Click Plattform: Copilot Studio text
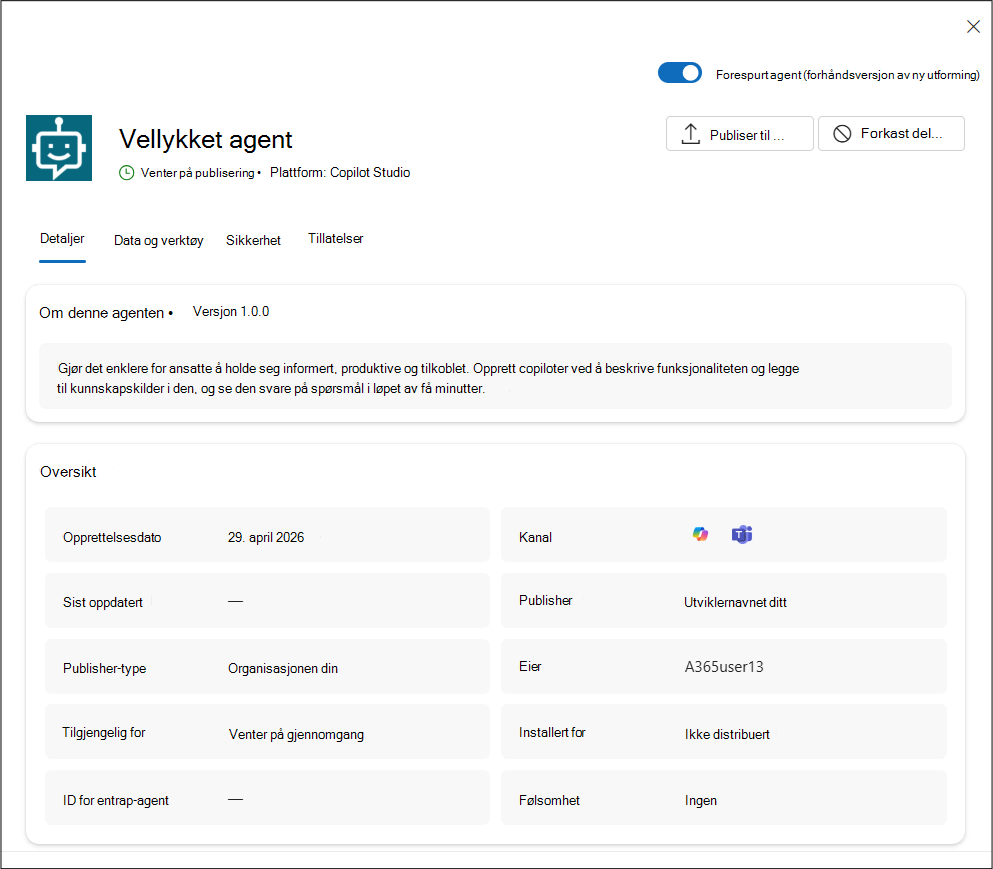The height and width of the screenshot is (869, 993). [x=340, y=173]
